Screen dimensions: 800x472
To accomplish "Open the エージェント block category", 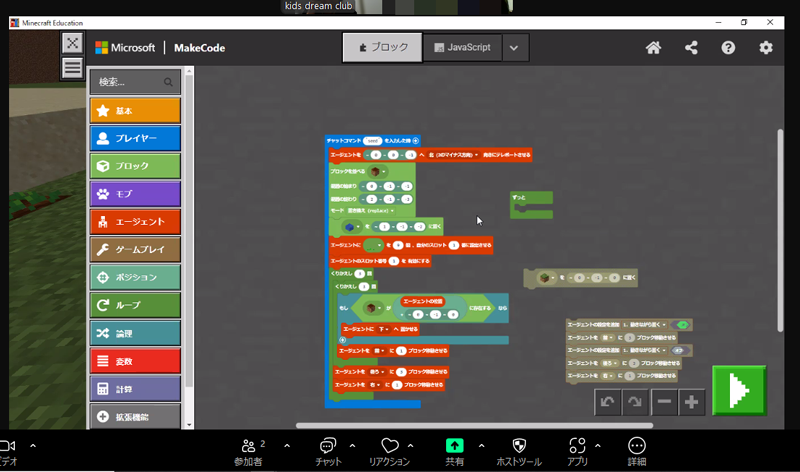I will pyautogui.click(x=135, y=221).
